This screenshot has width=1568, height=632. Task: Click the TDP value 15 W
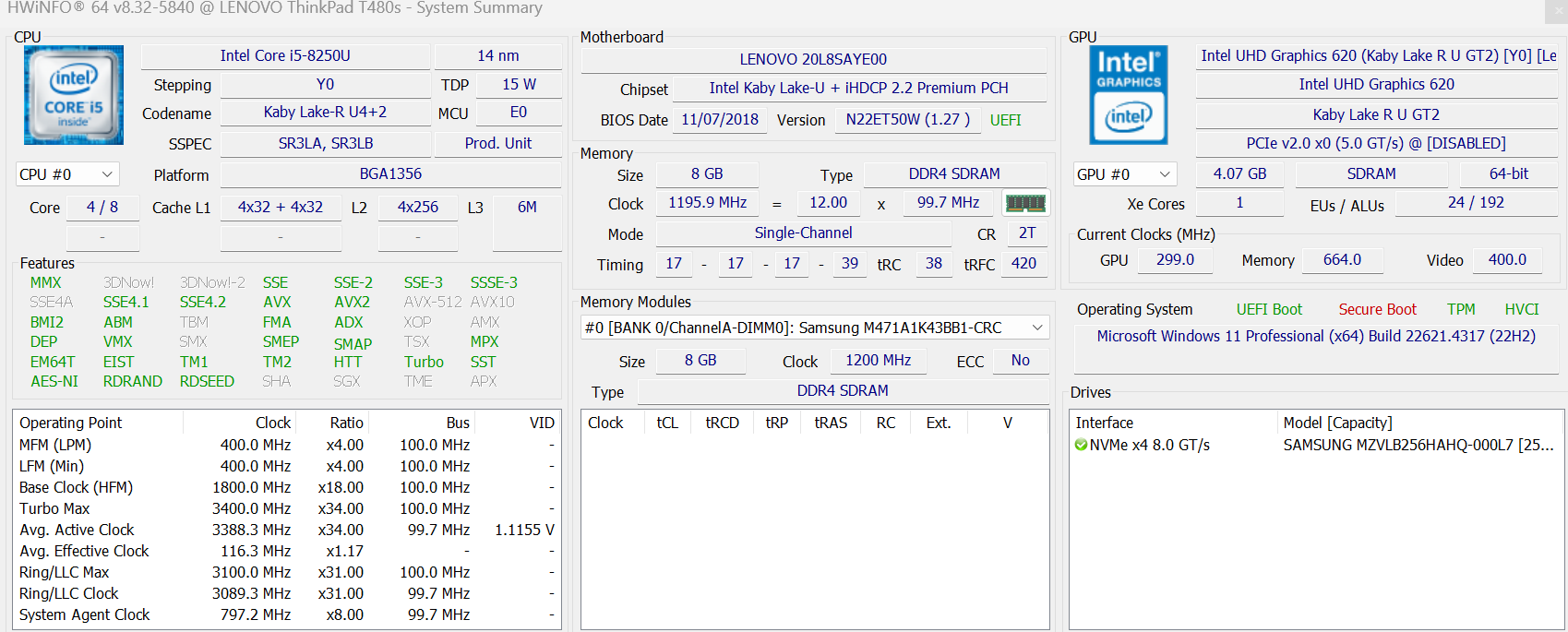pyautogui.click(x=520, y=84)
